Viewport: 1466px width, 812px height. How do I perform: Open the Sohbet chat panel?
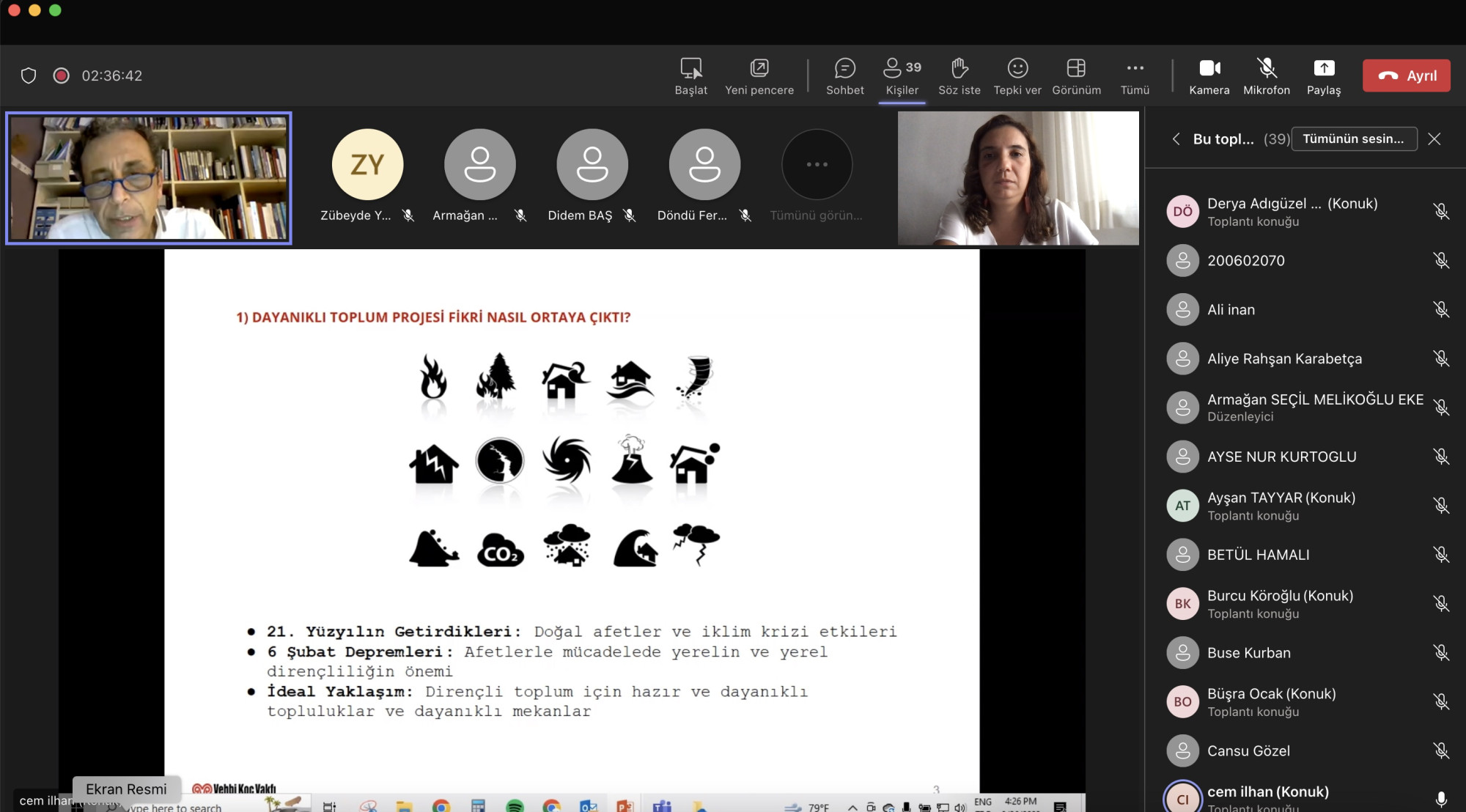point(844,76)
